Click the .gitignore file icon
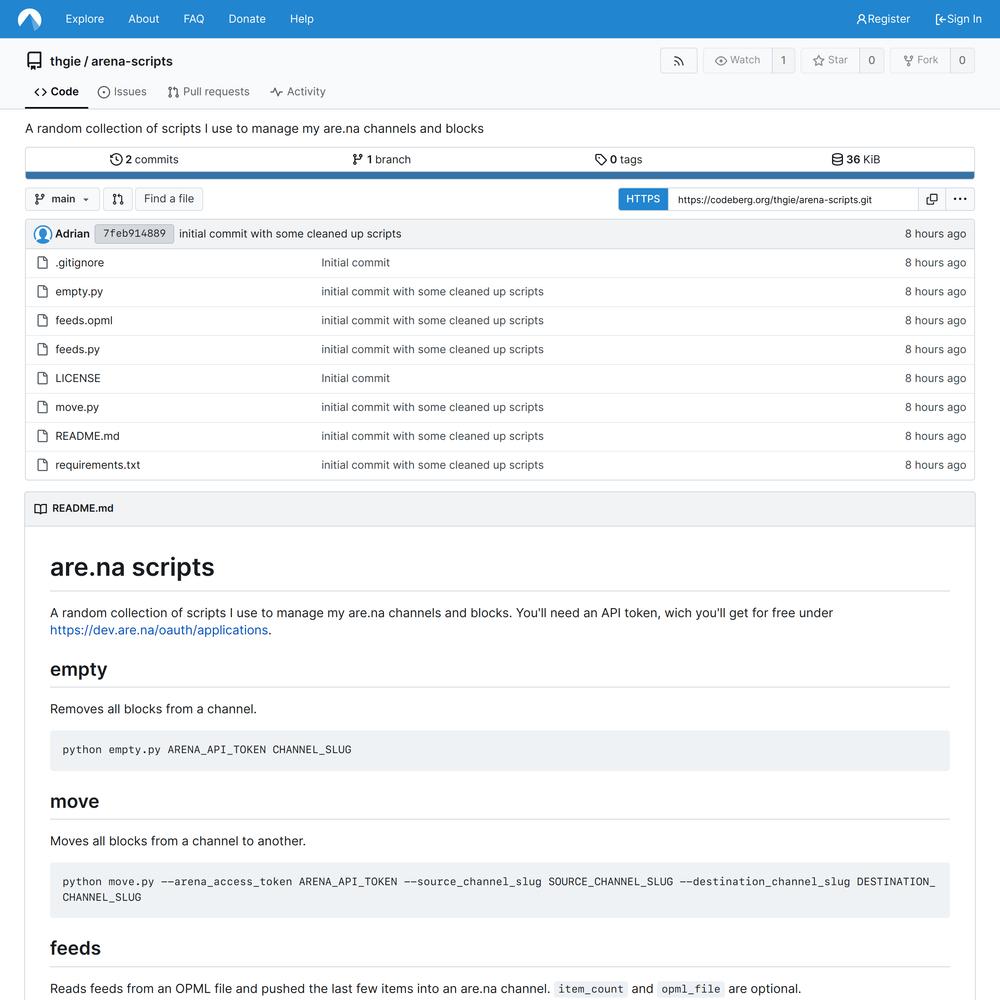1000x1000 pixels. [43, 263]
